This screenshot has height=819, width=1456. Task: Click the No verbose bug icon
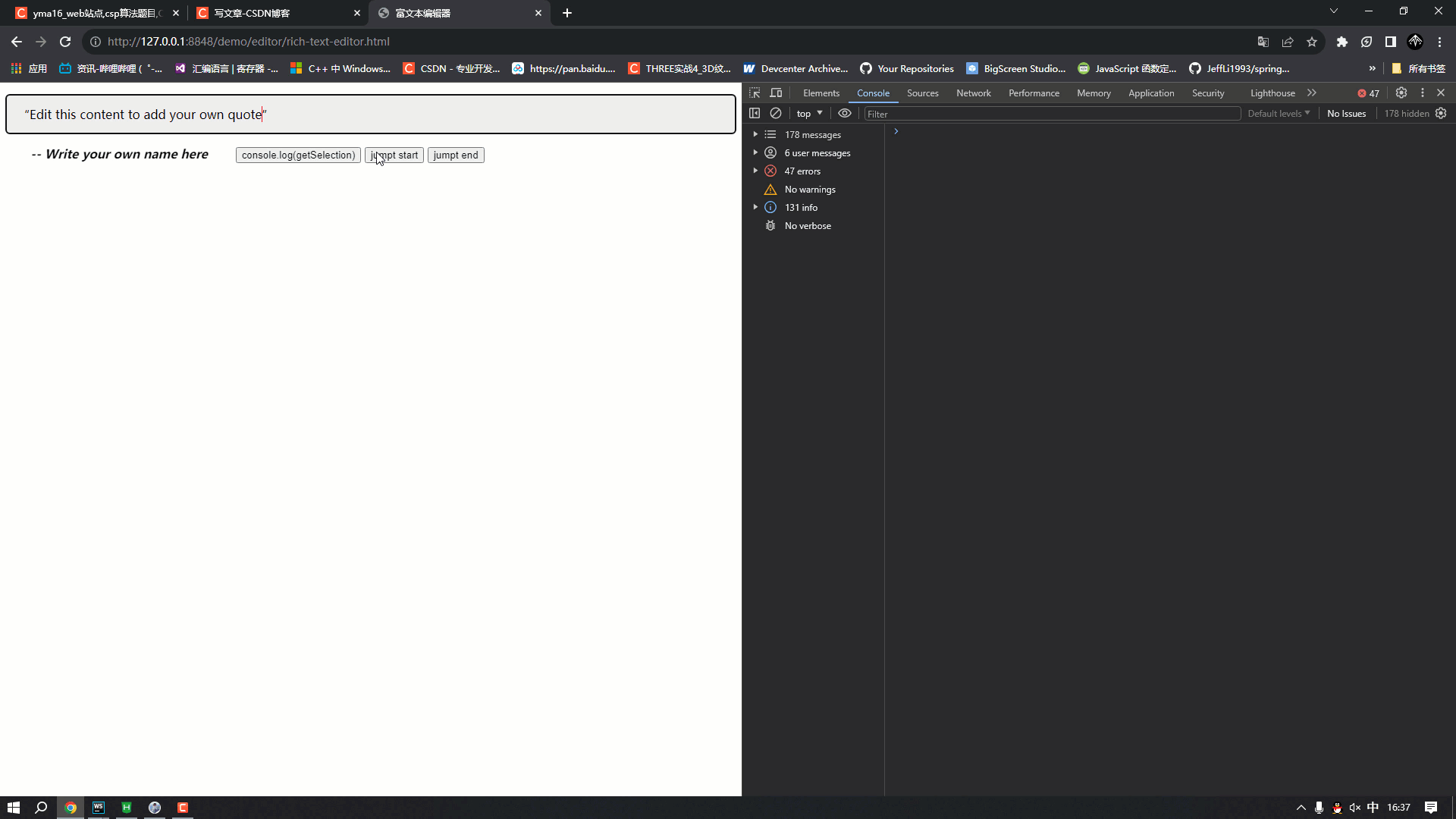point(770,225)
